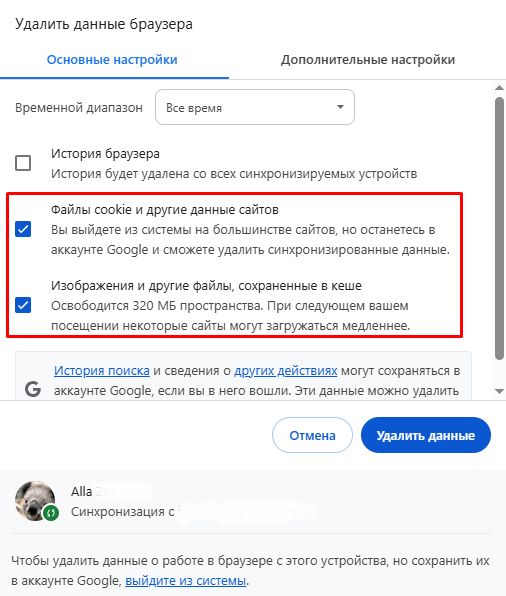Switch to Основные настройки tab
506x596 pixels.
pyautogui.click(x=112, y=60)
